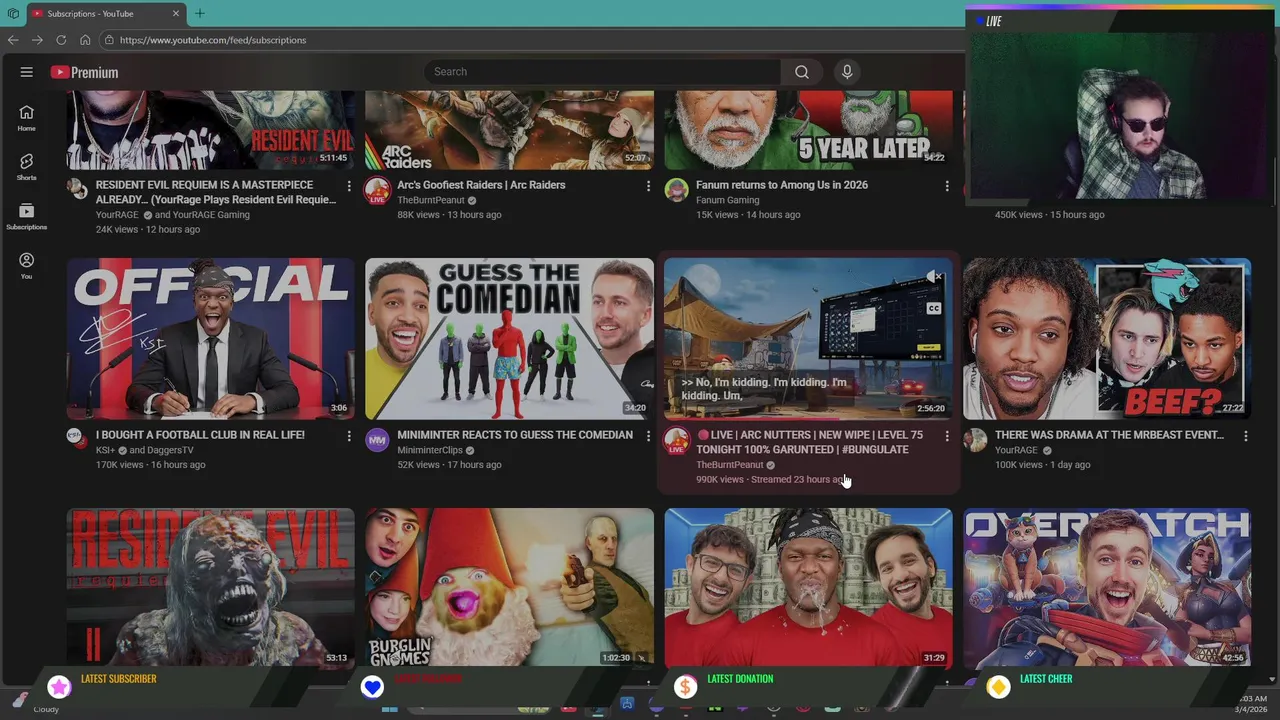Open the You section in the sidebar

[27, 265]
